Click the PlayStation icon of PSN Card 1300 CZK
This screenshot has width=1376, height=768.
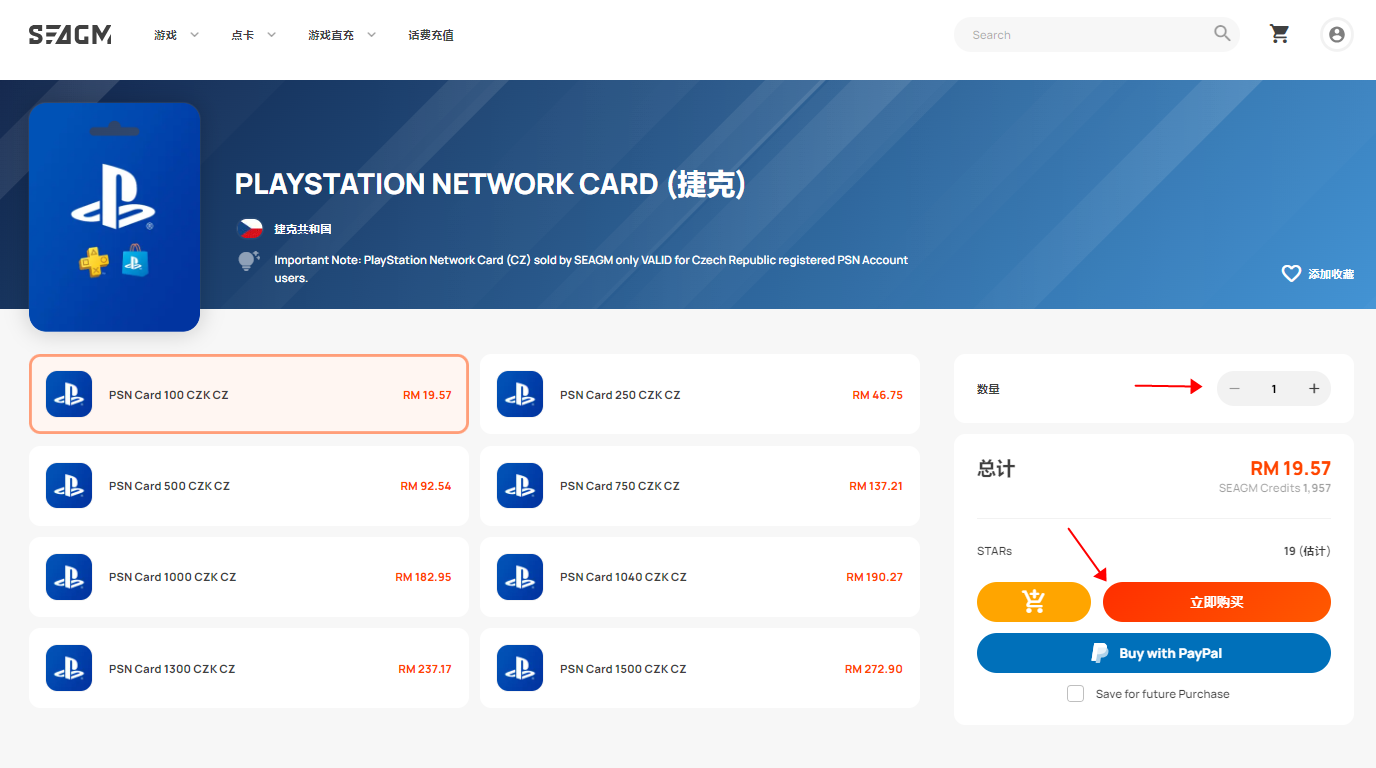pyautogui.click(x=69, y=668)
